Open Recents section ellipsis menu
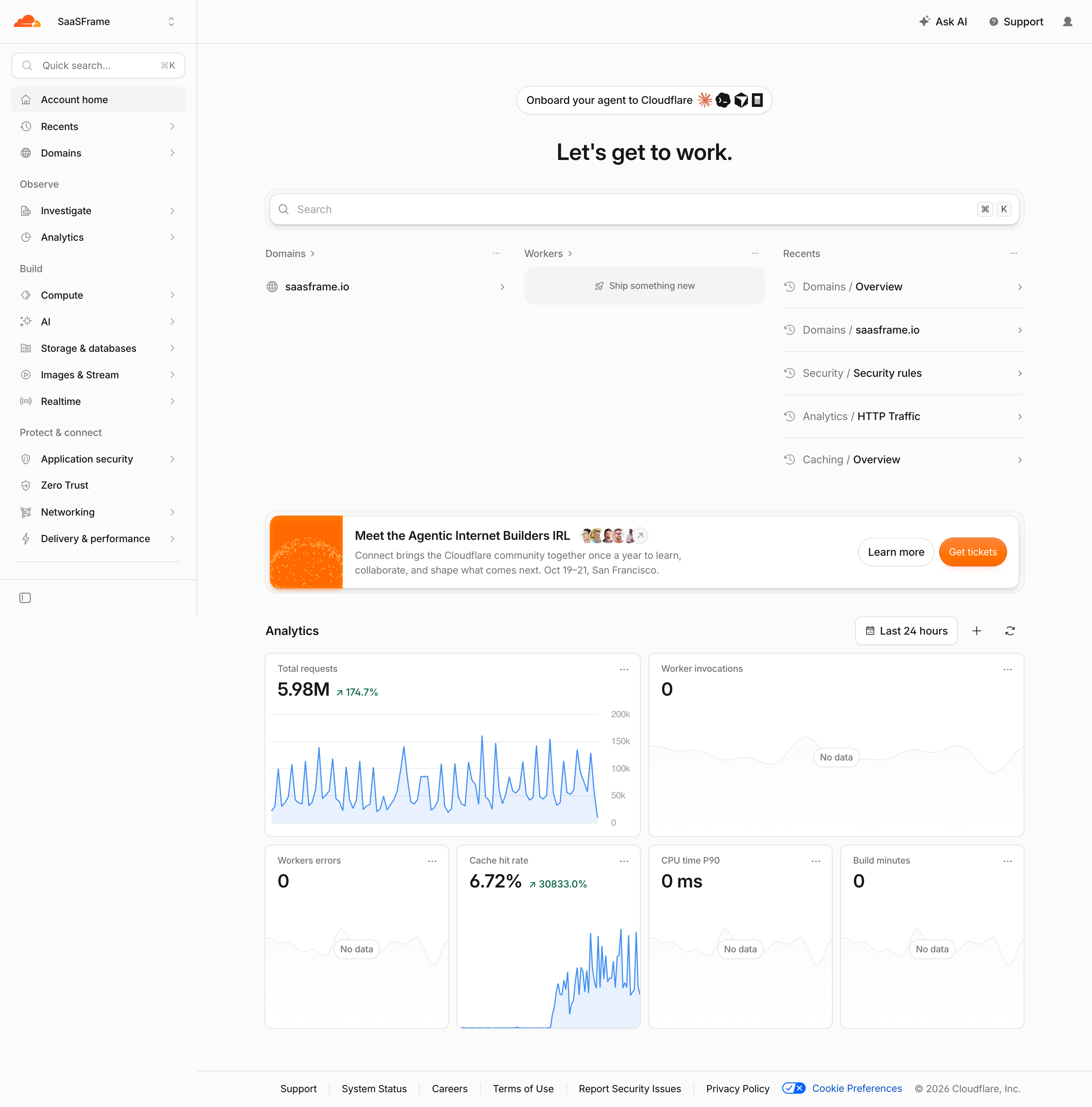The height and width of the screenshot is (1107, 1092). coord(1014,253)
